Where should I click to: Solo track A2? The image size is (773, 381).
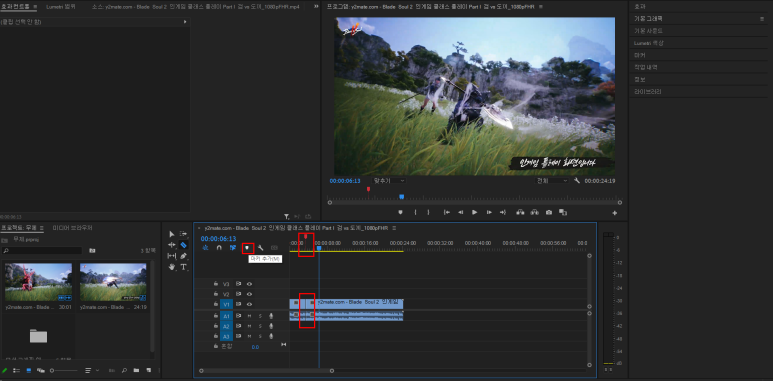pos(260,326)
